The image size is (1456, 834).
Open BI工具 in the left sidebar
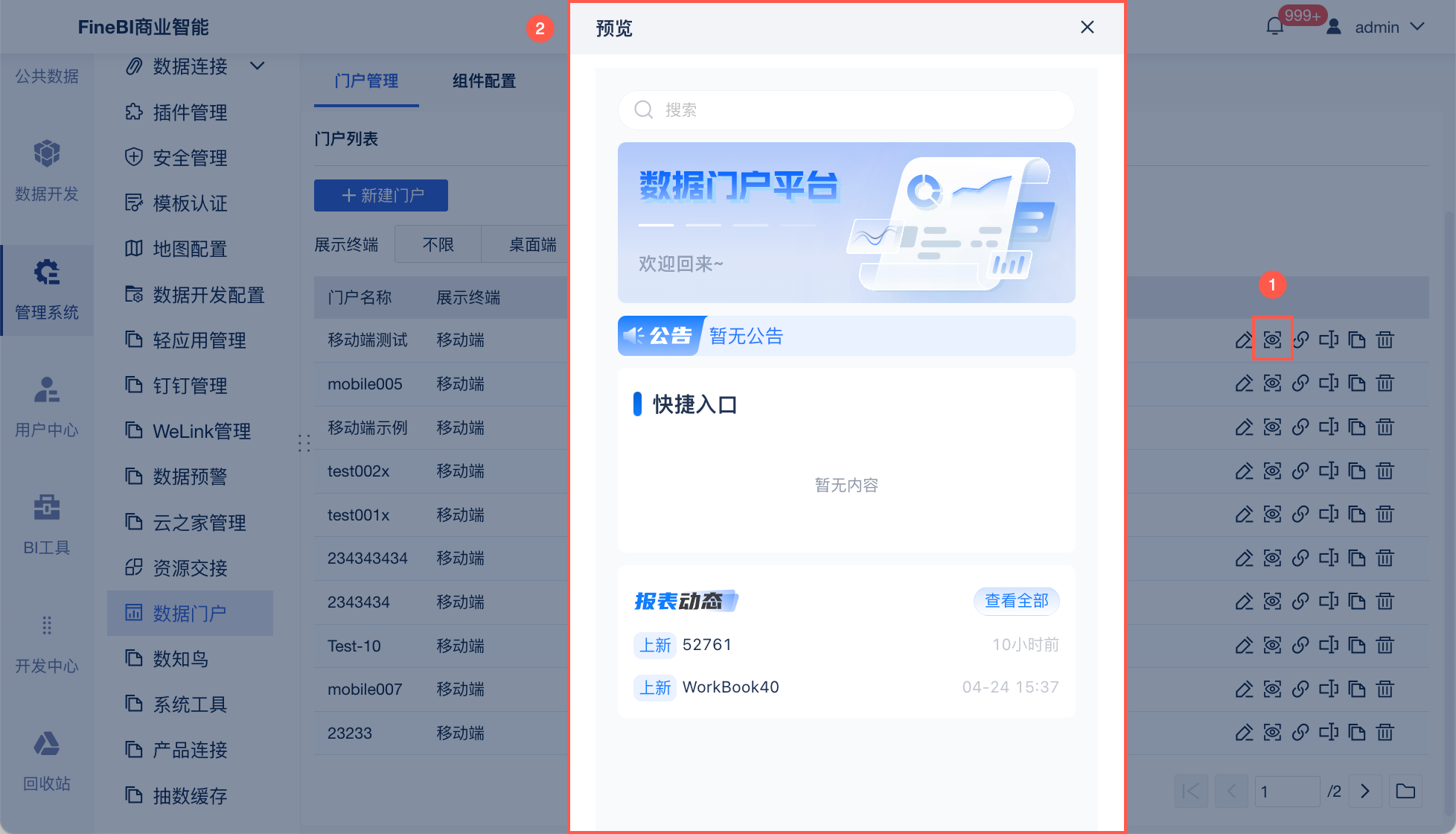coord(47,525)
